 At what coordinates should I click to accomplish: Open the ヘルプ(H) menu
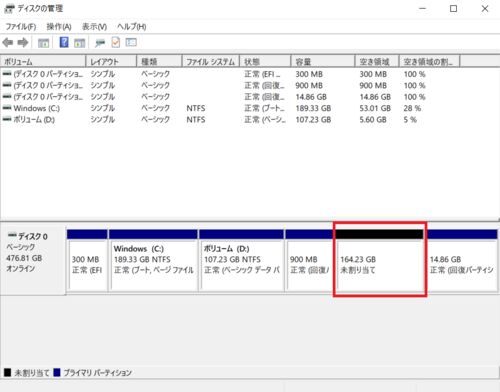click(132, 27)
